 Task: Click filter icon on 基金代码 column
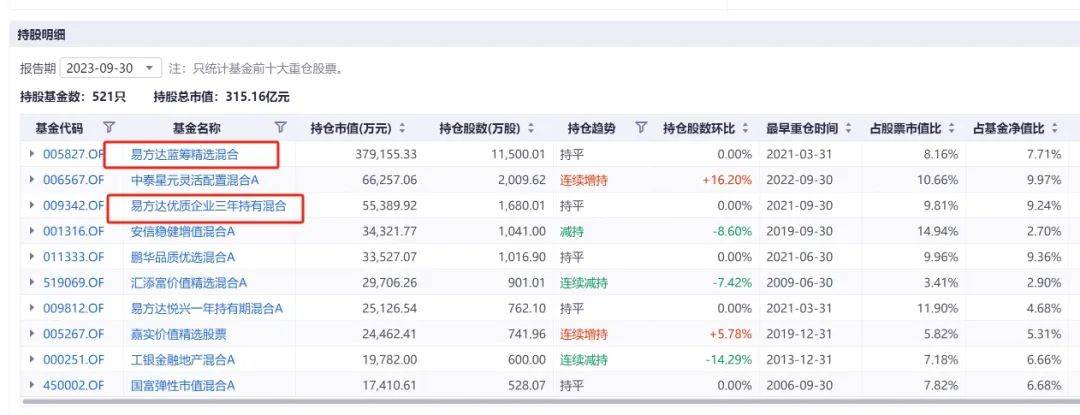coord(109,128)
